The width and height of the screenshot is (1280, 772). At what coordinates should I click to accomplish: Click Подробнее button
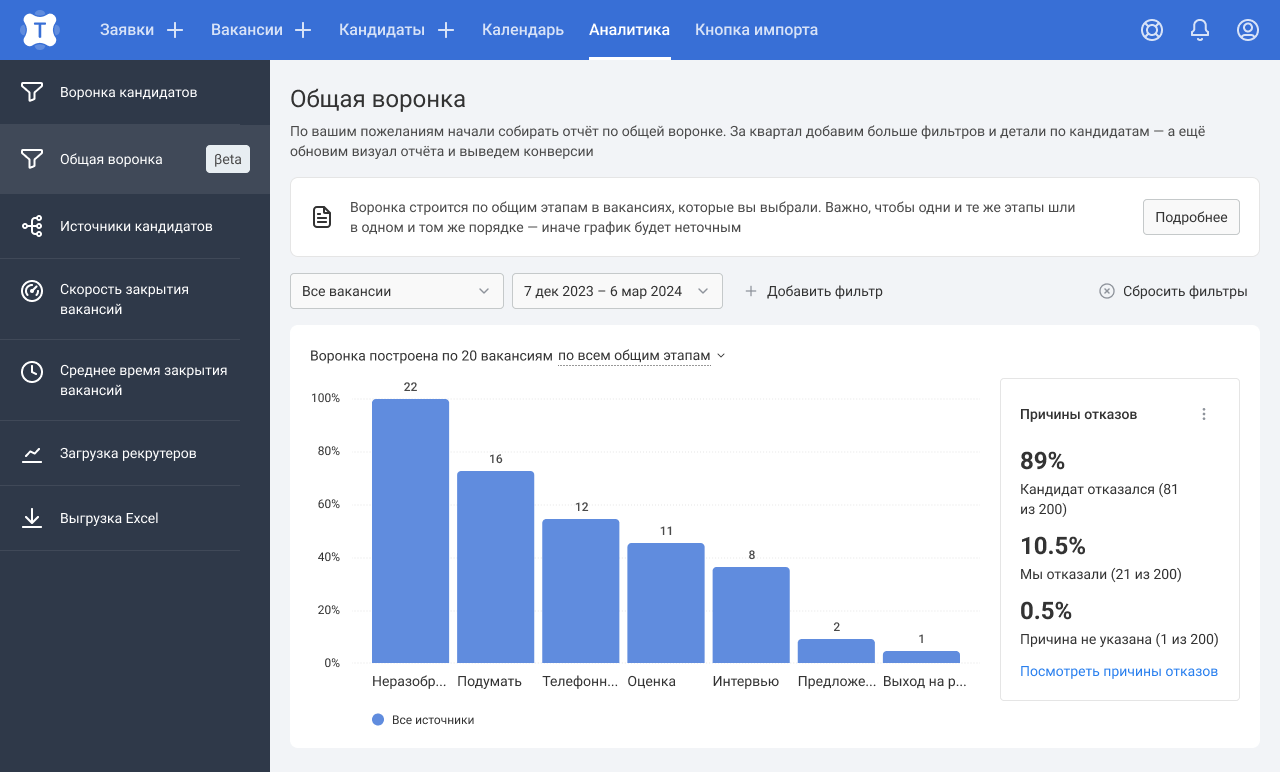pyautogui.click(x=1191, y=217)
